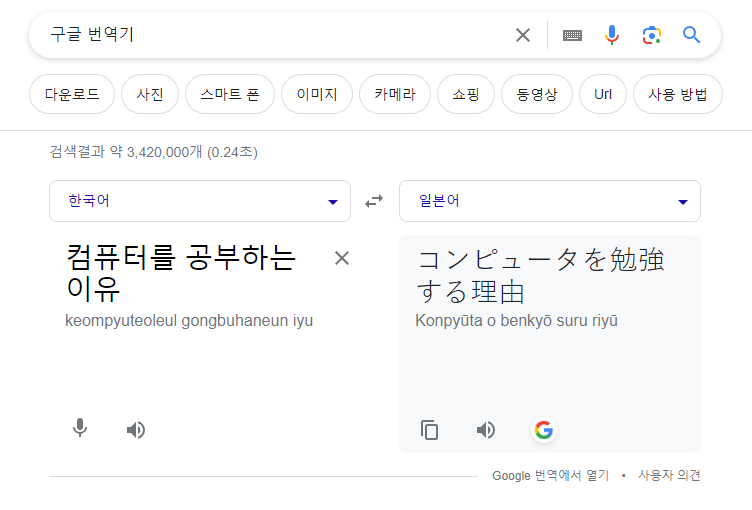This screenshot has height=510, width=752.
Task: Start voice search with the colored microphone
Action: coord(611,35)
